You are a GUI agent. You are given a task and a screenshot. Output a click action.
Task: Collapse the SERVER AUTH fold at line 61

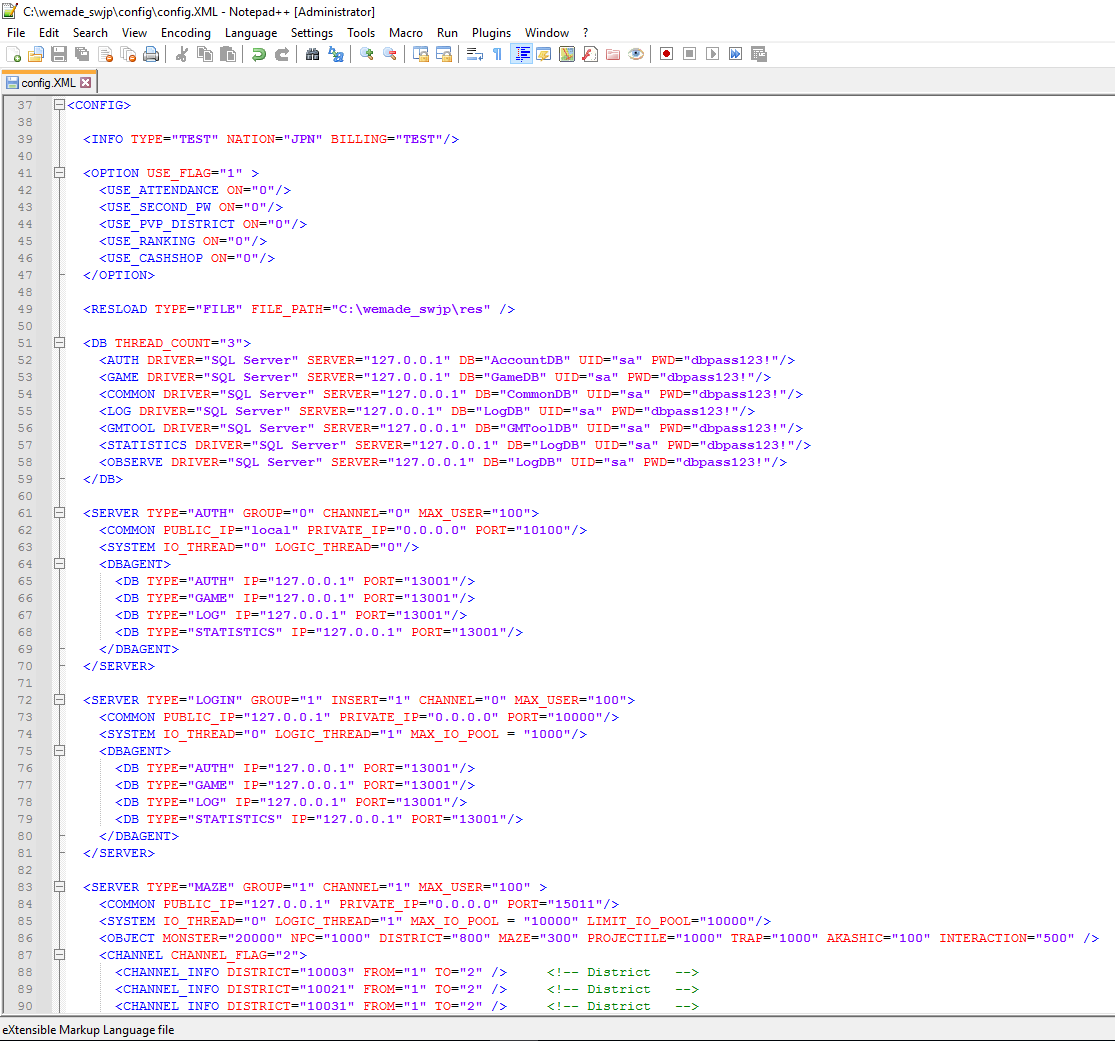pos(60,513)
